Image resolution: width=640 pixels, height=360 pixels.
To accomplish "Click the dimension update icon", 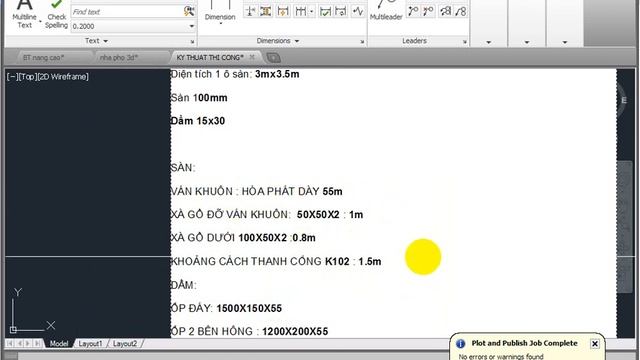I will [341, 11].
